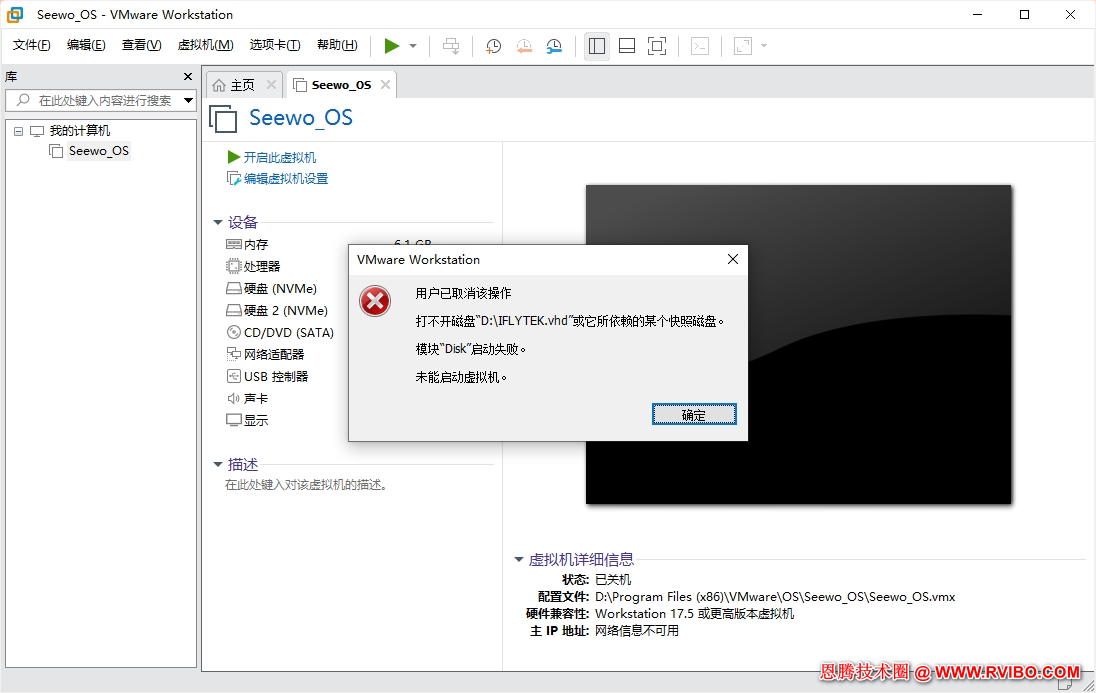Open the 帮助(H) menu
This screenshot has height=693, width=1096.
coord(337,45)
